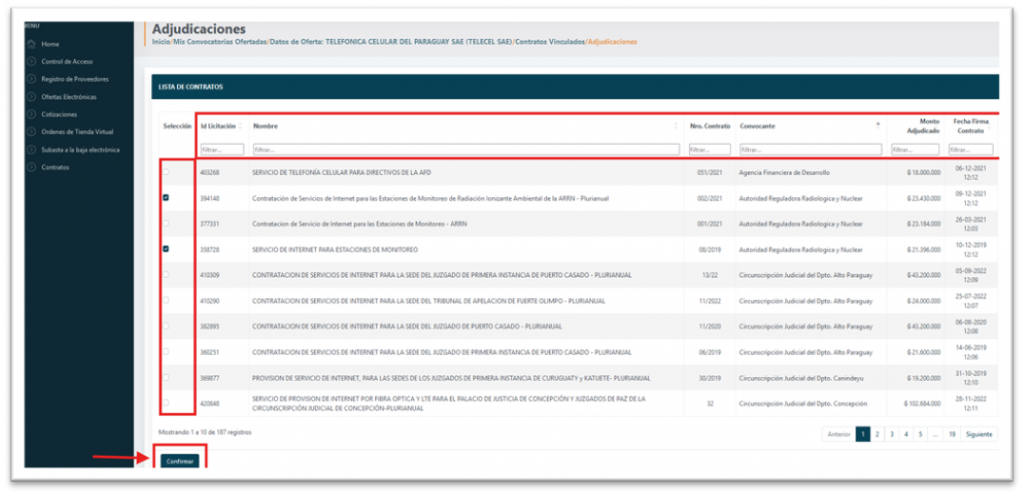Screen dimensions: 1024x495
Task: Focus the Nombre filter field
Action: pos(466,150)
